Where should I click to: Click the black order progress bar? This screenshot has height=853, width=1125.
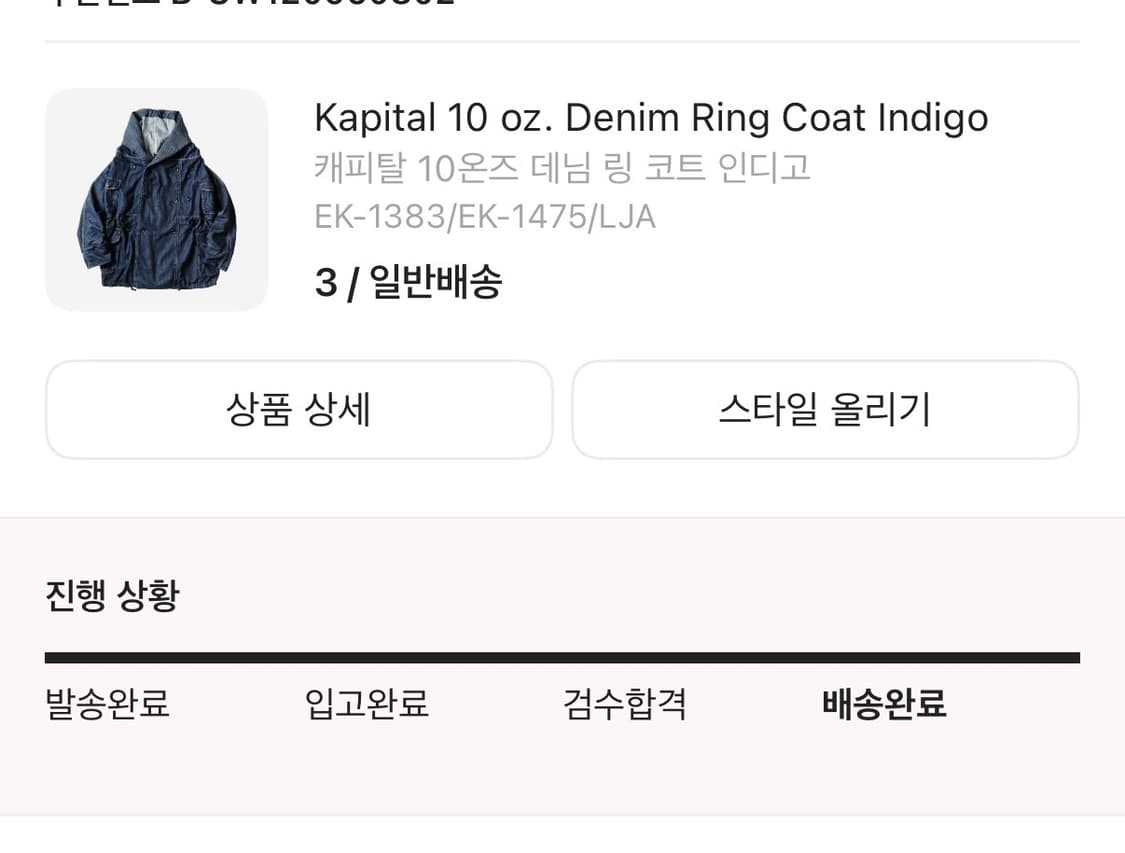[x=562, y=658]
